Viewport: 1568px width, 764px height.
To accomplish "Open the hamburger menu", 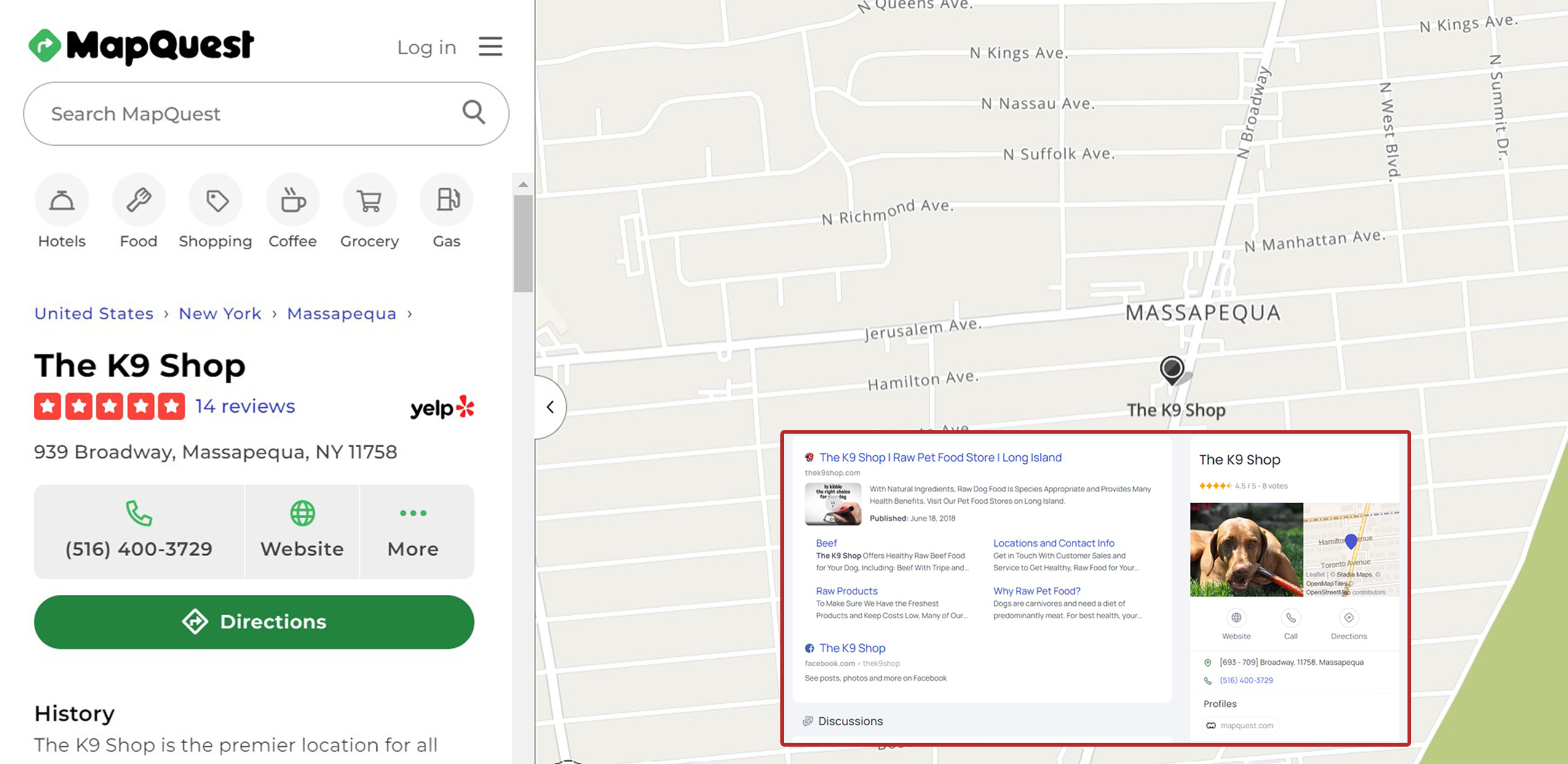I will (490, 47).
